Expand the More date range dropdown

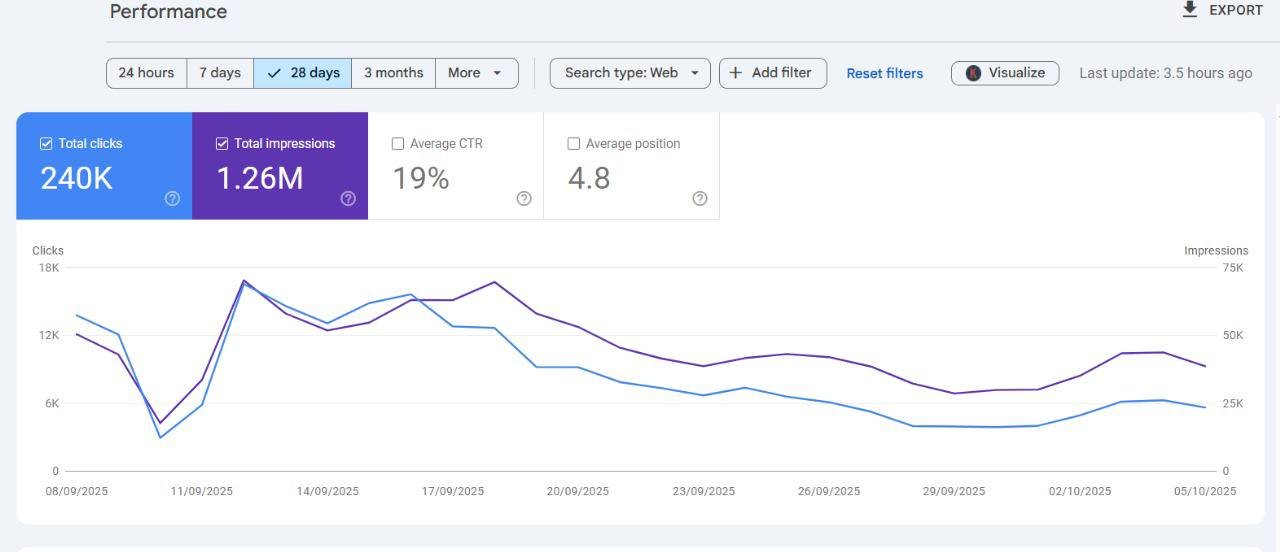coord(477,73)
